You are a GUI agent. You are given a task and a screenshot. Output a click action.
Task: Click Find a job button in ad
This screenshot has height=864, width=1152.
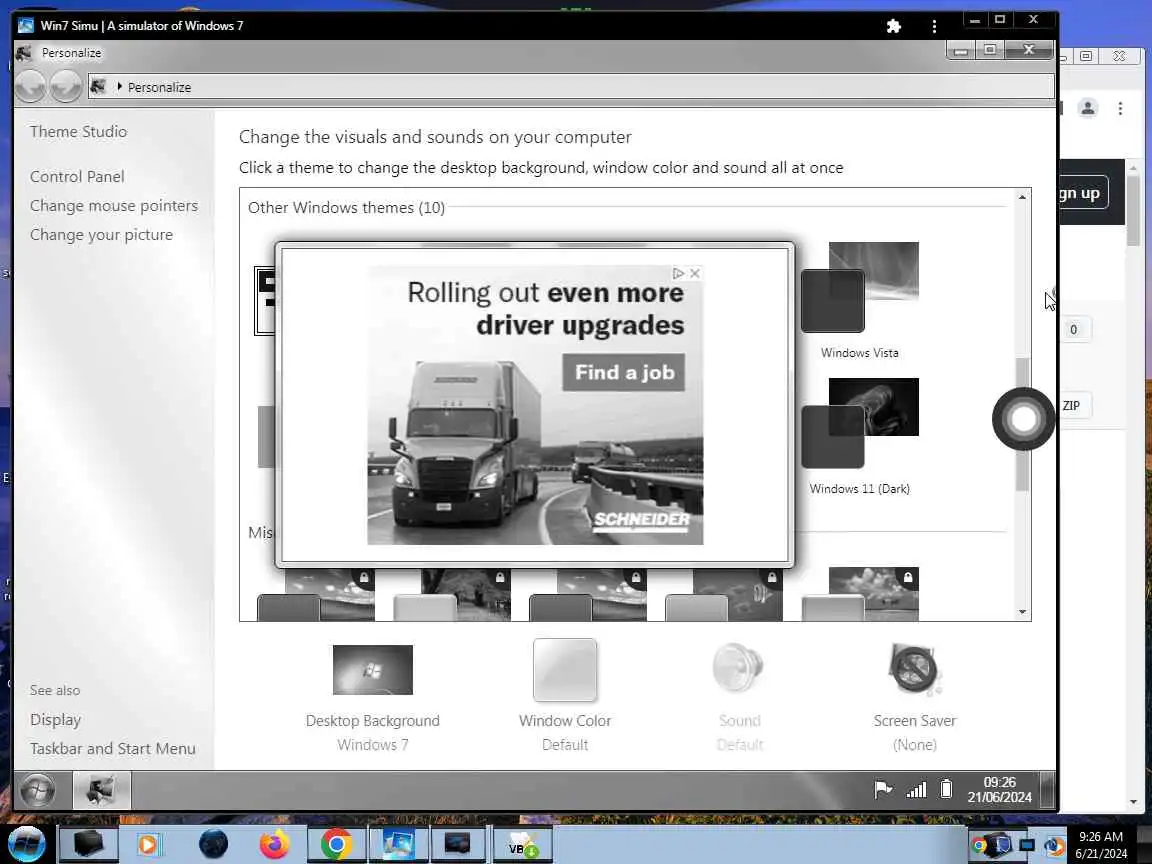(624, 372)
